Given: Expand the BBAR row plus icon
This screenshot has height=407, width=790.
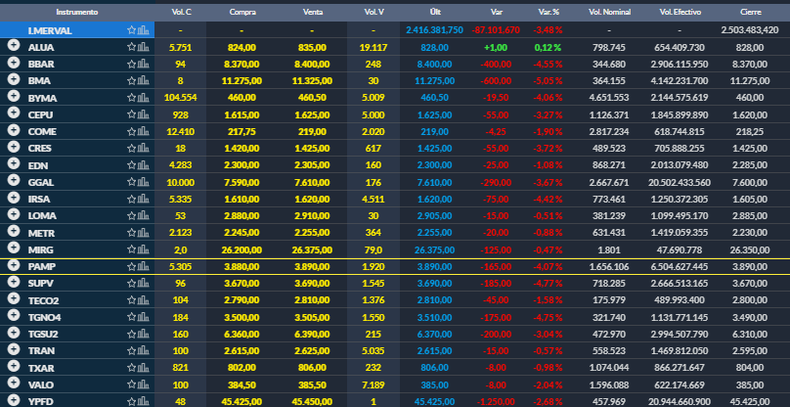Looking at the screenshot, I should (x=14, y=63).
